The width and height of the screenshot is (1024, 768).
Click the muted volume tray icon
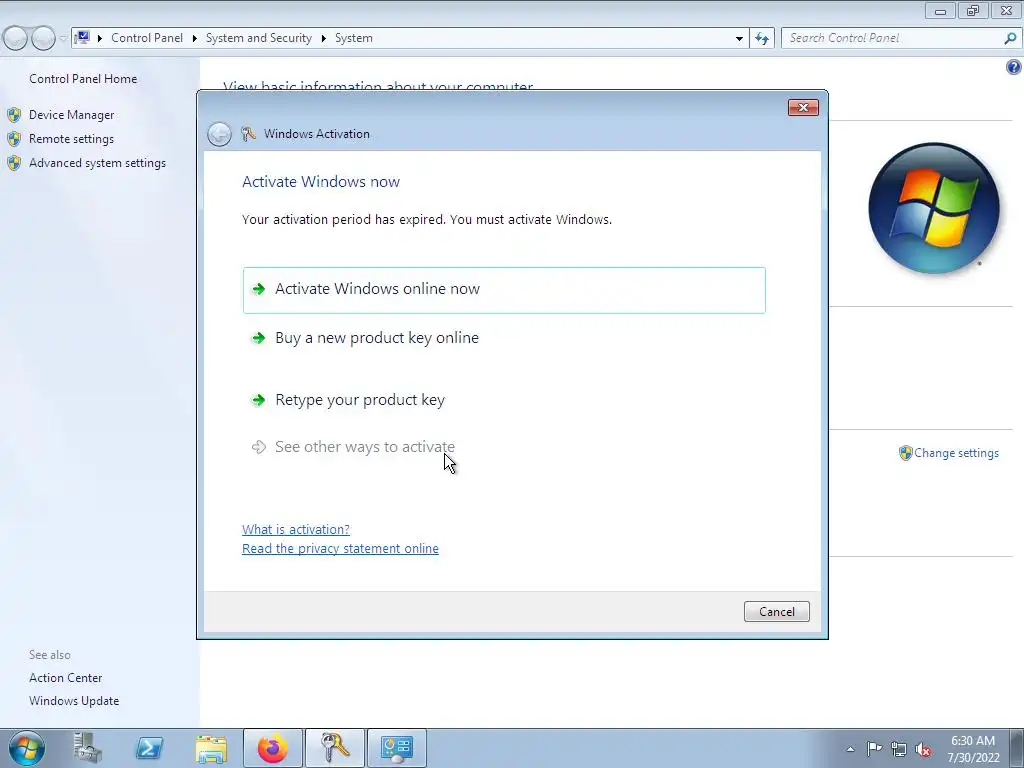pos(923,749)
